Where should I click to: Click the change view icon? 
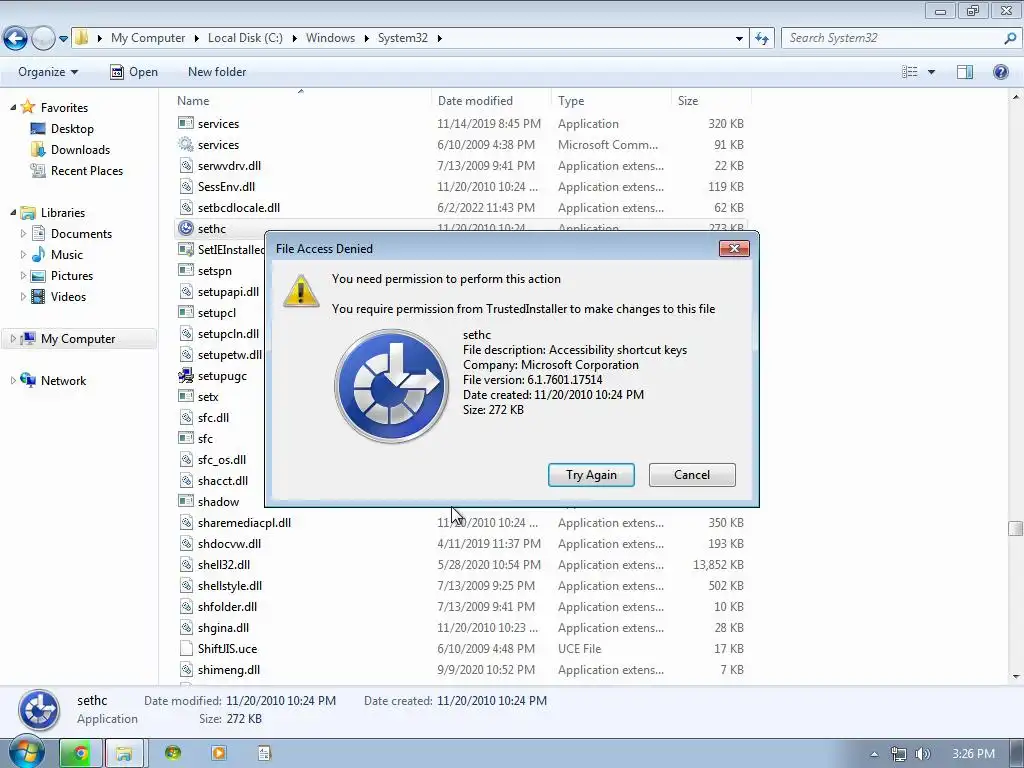point(910,72)
